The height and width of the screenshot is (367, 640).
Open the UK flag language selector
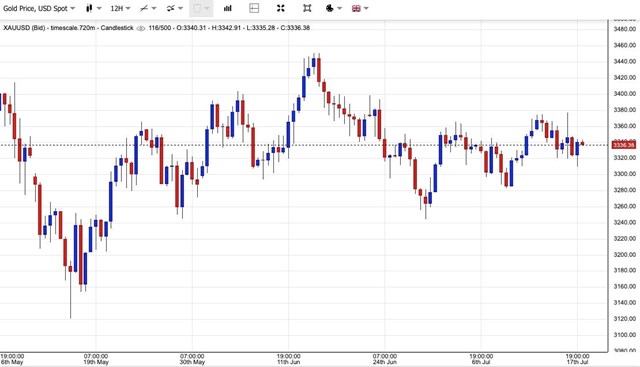tap(356, 8)
